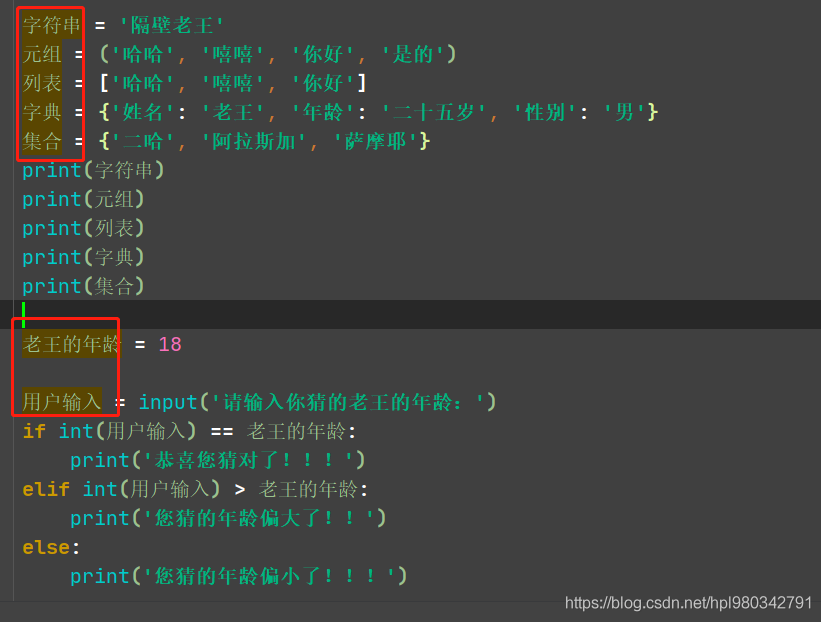Click '二哈' in the set line

(142, 141)
